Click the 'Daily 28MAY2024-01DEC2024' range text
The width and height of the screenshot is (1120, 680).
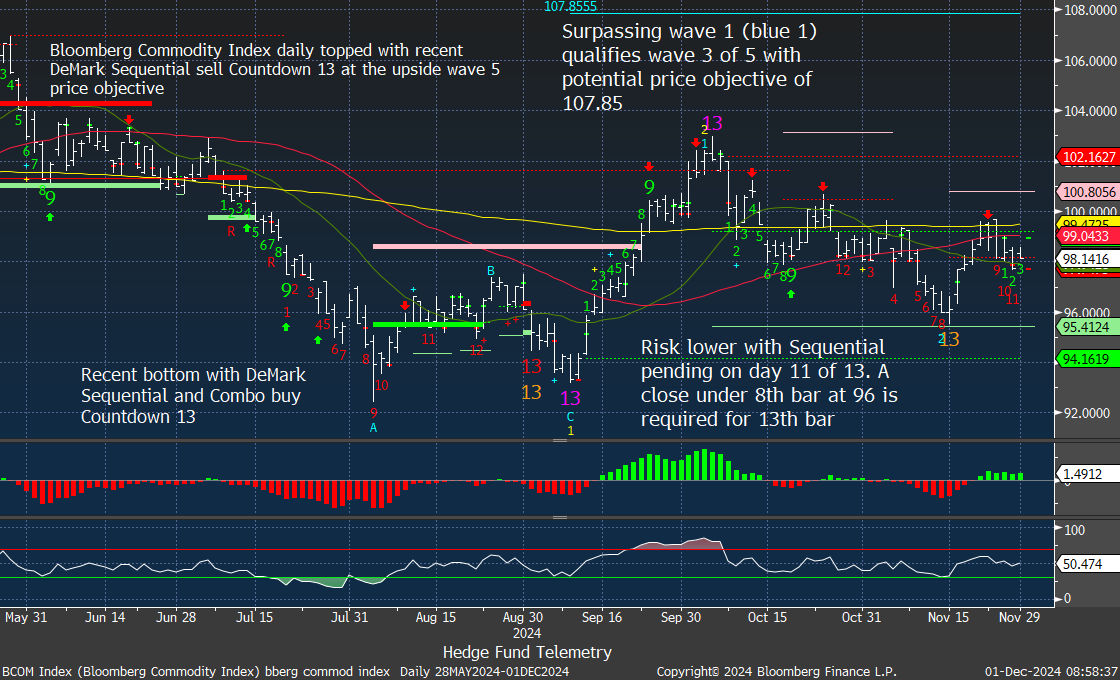pyautogui.click(x=484, y=671)
